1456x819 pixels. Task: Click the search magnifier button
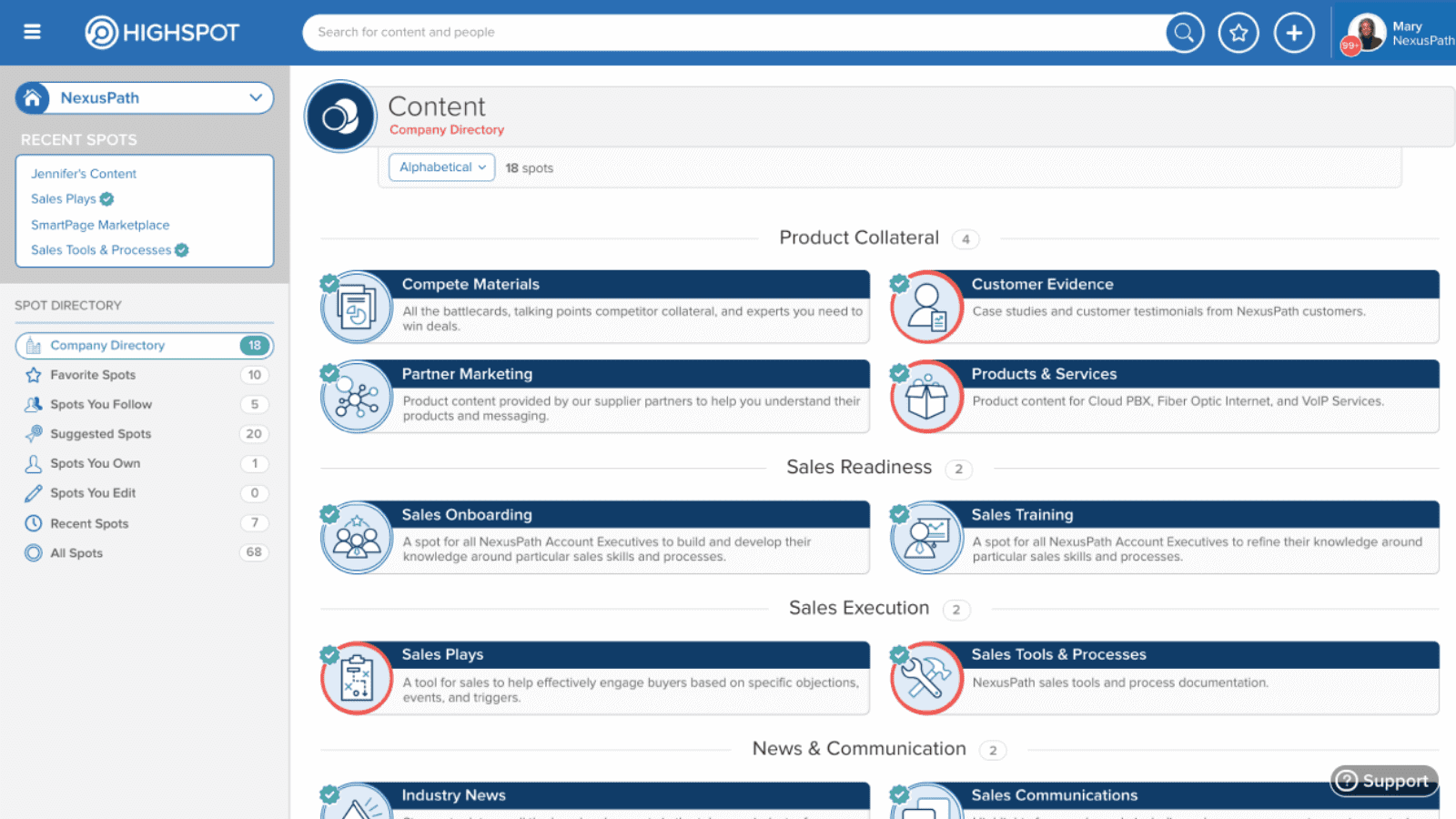pos(1184,33)
